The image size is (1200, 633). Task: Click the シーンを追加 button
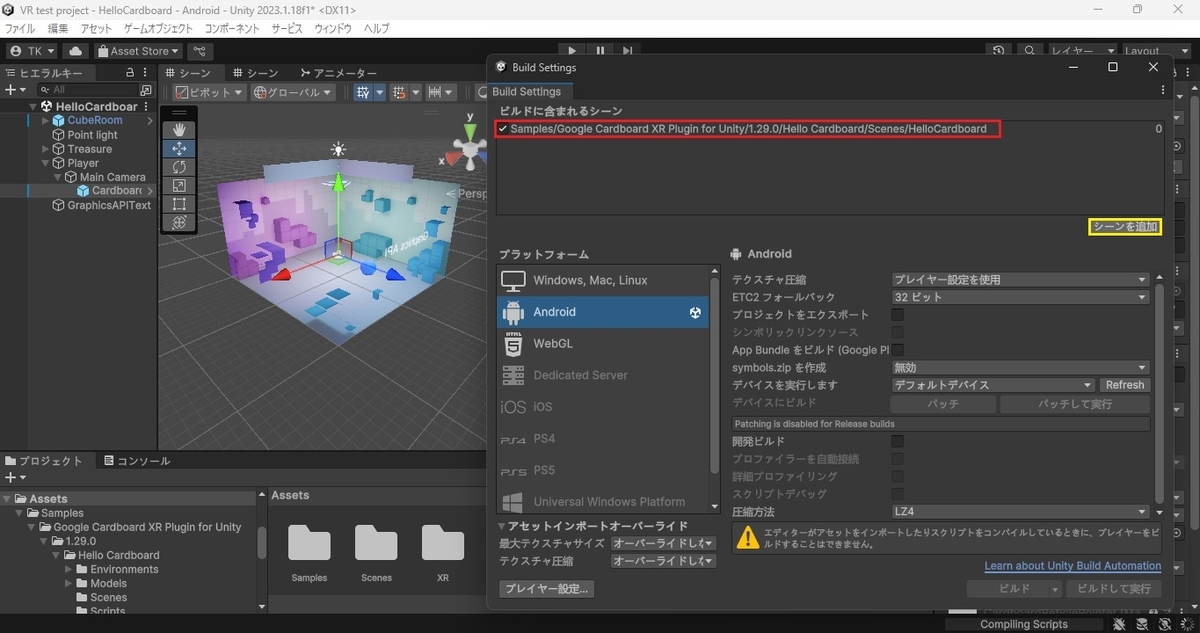1125,227
